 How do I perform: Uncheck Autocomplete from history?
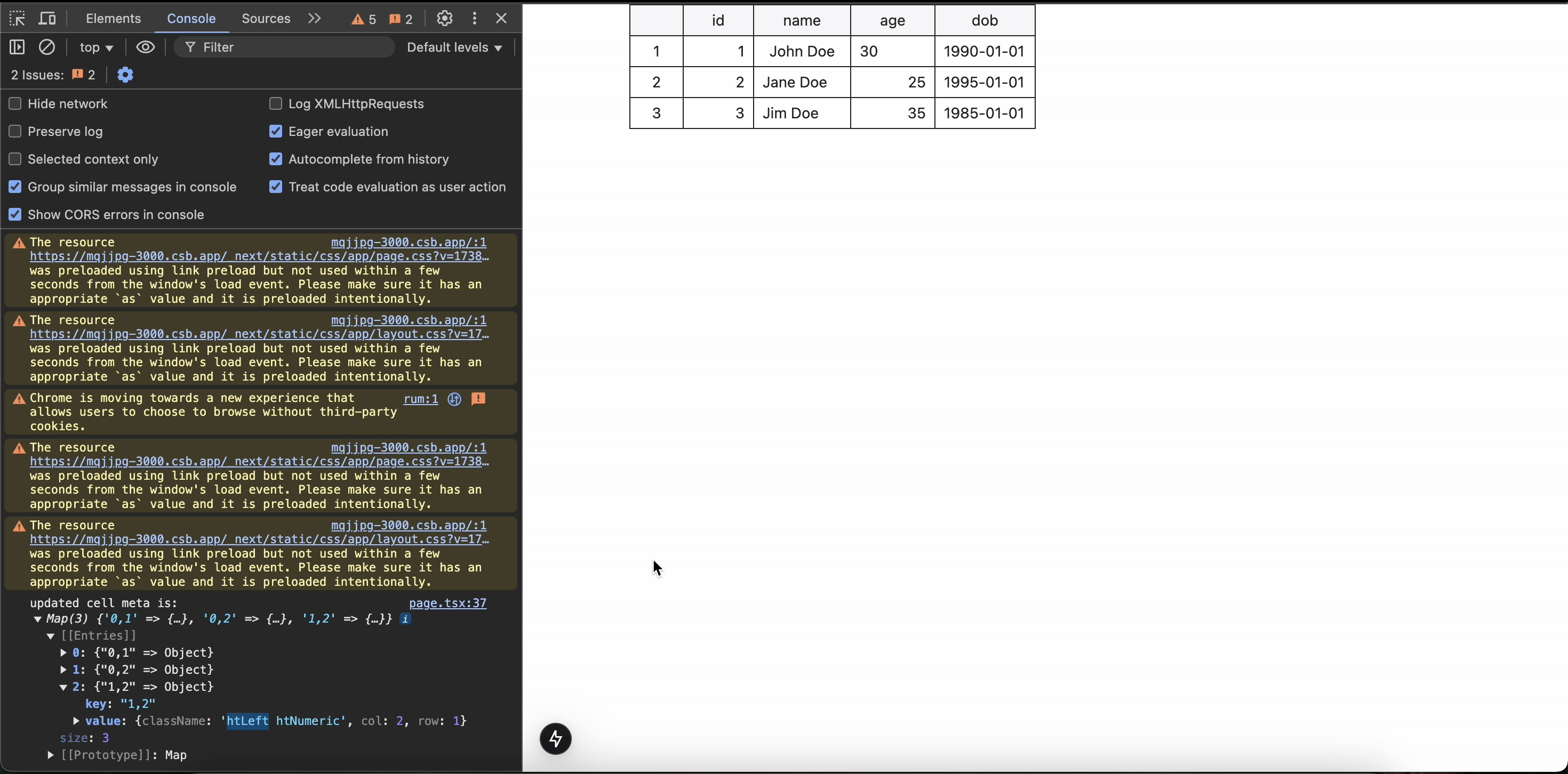(276, 159)
